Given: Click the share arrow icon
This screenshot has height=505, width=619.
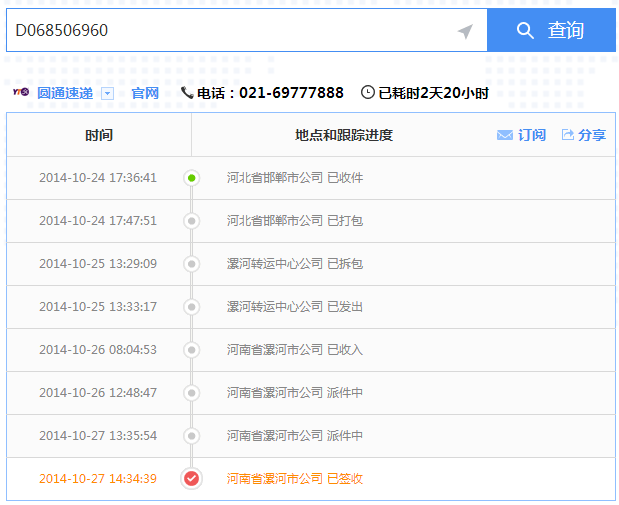Looking at the screenshot, I should click(568, 135).
